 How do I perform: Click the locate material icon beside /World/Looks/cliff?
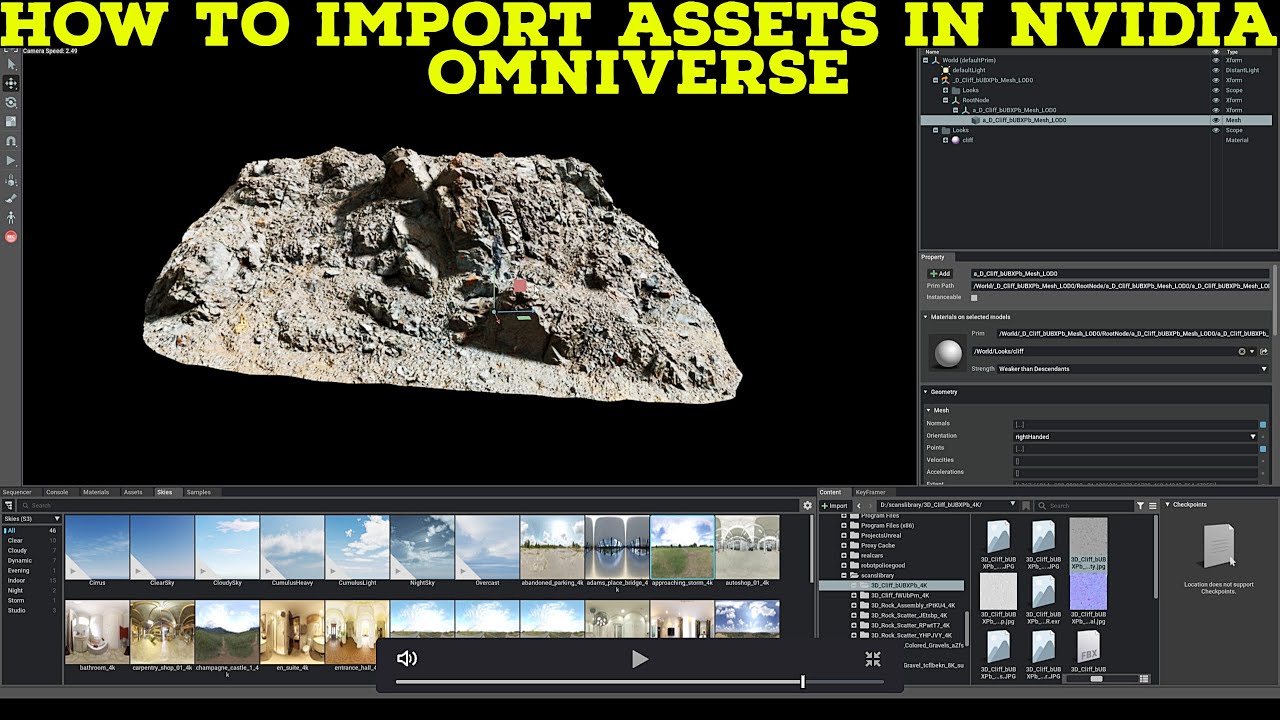pos(1264,351)
